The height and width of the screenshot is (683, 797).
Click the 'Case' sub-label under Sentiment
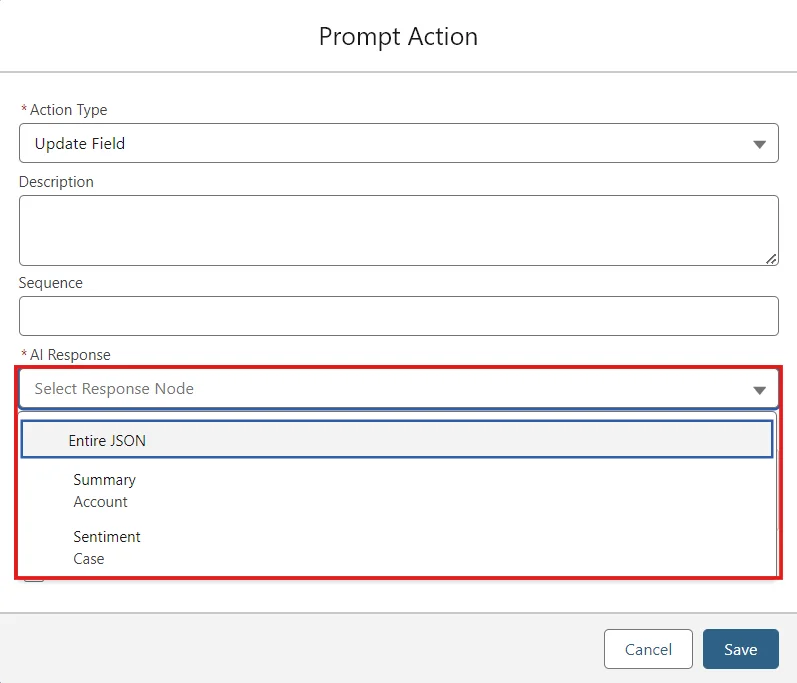point(89,559)
